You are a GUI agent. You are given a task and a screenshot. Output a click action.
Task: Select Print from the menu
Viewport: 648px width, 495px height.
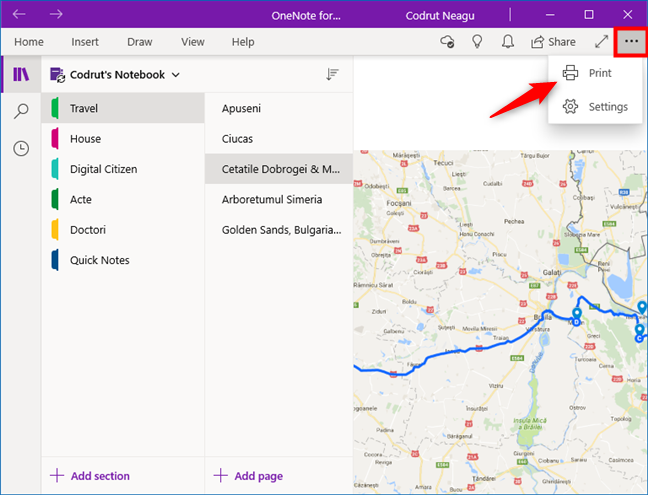click(x=599, y=73)
